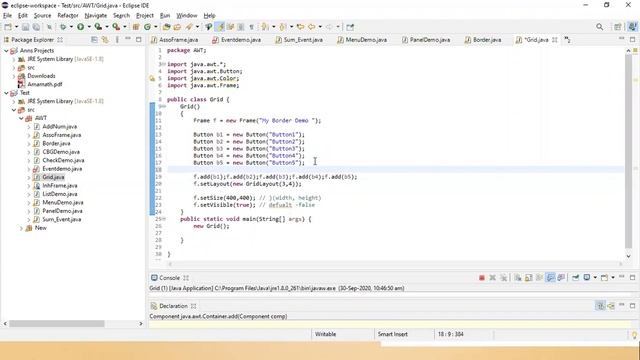Toggle Show Whitespace Characters
The image size is (640, 360).
(x=251, y=27)
